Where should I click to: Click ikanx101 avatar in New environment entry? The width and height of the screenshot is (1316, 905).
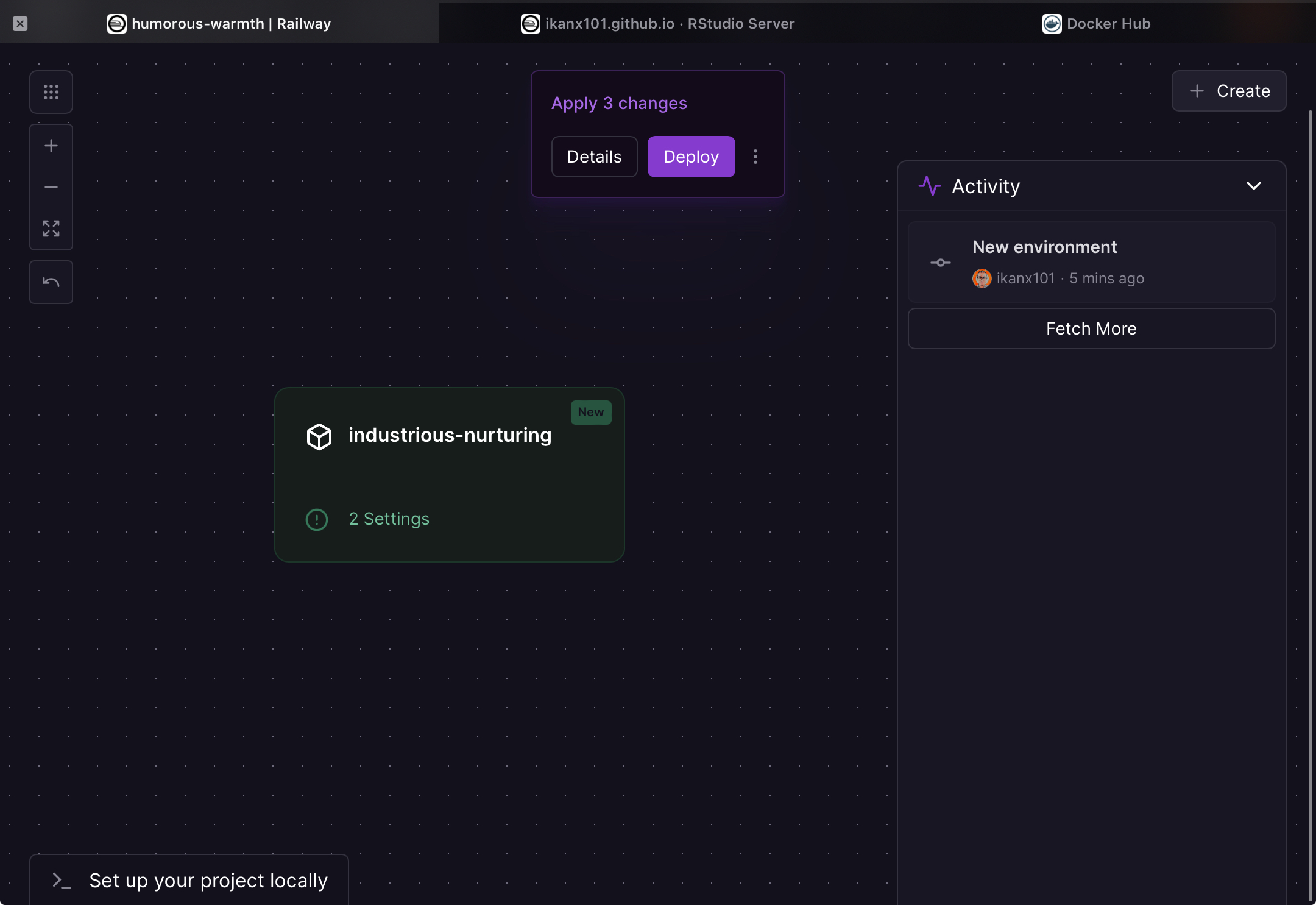982,279
